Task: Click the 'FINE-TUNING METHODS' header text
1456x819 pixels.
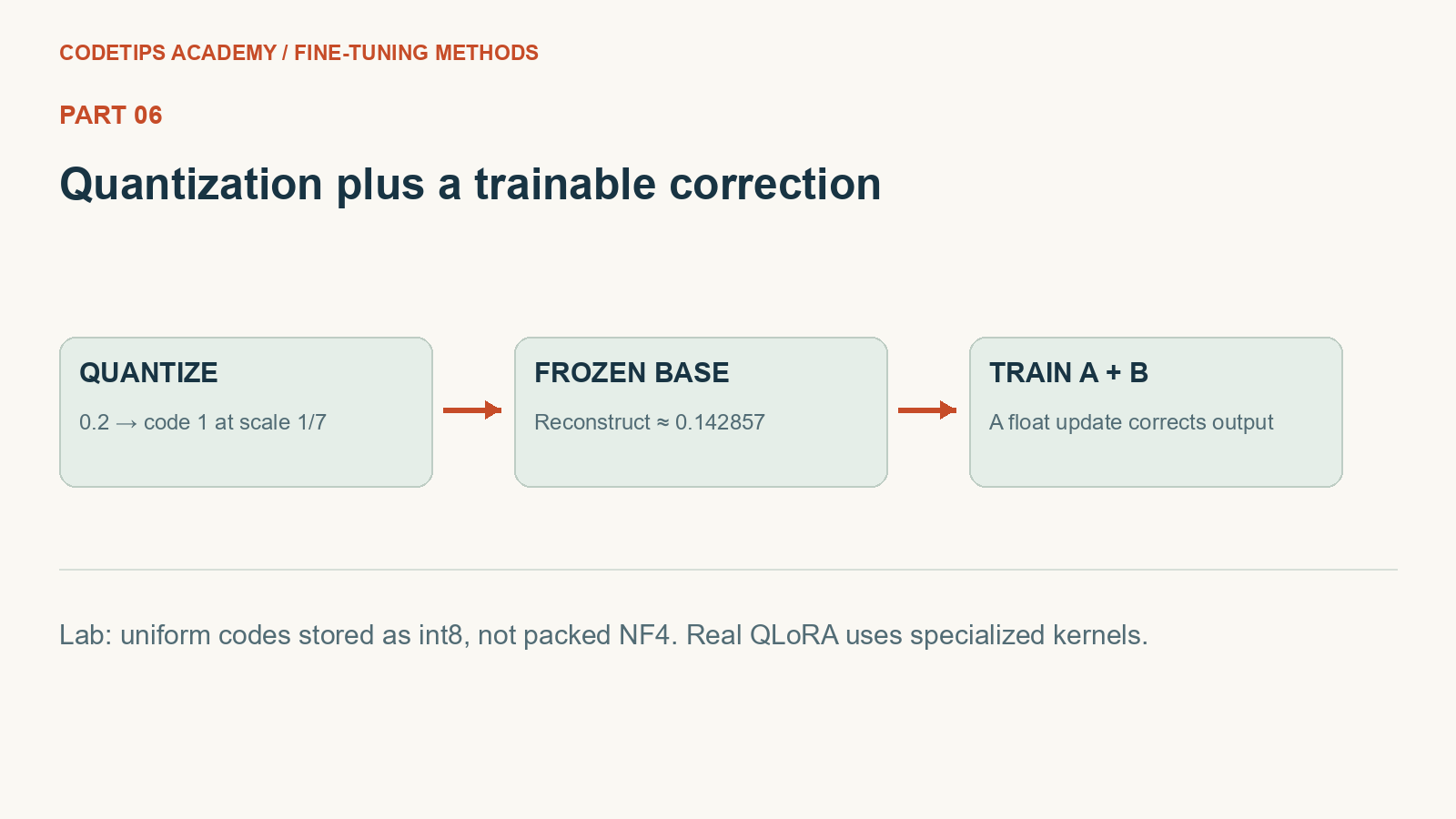Action: click(x=416, y=53)
